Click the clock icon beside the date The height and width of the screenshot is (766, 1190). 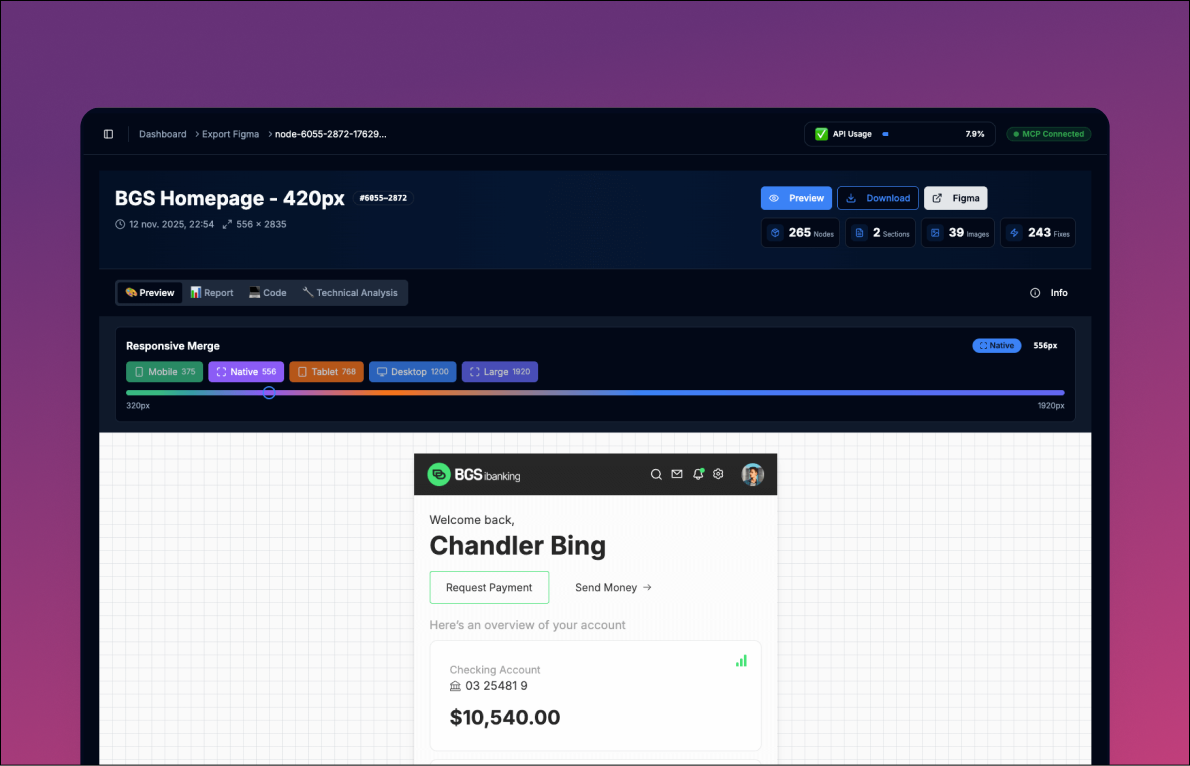[120, 225]
